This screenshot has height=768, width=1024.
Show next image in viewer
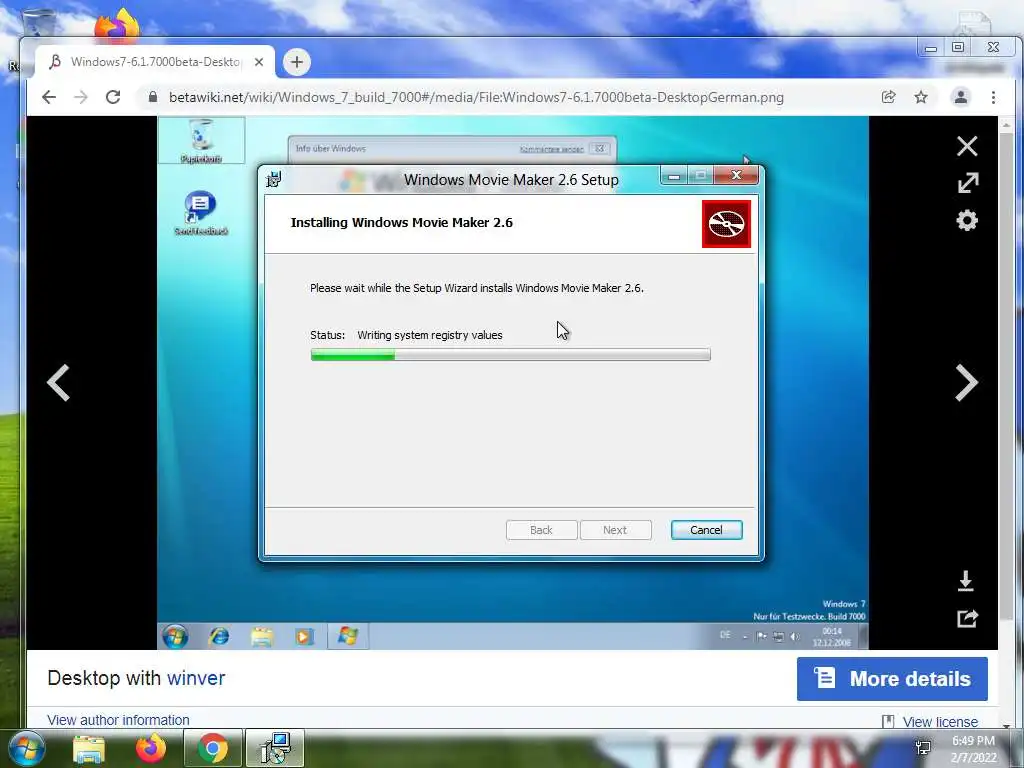(967, 383)
